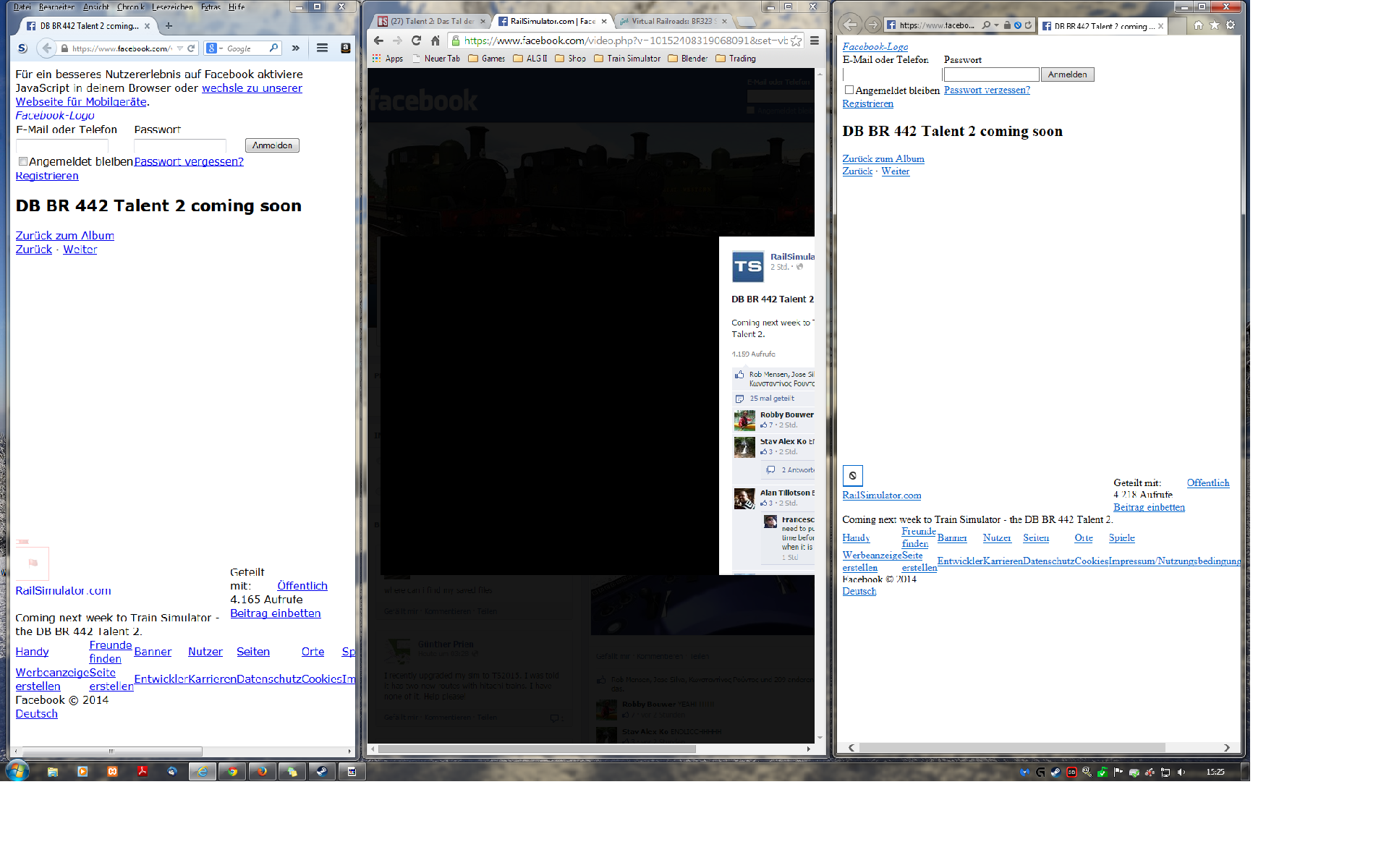This screenshot has width=1389, height=868.
Task: Open Internet Explorer settings gear icon
Action: 1231,25
